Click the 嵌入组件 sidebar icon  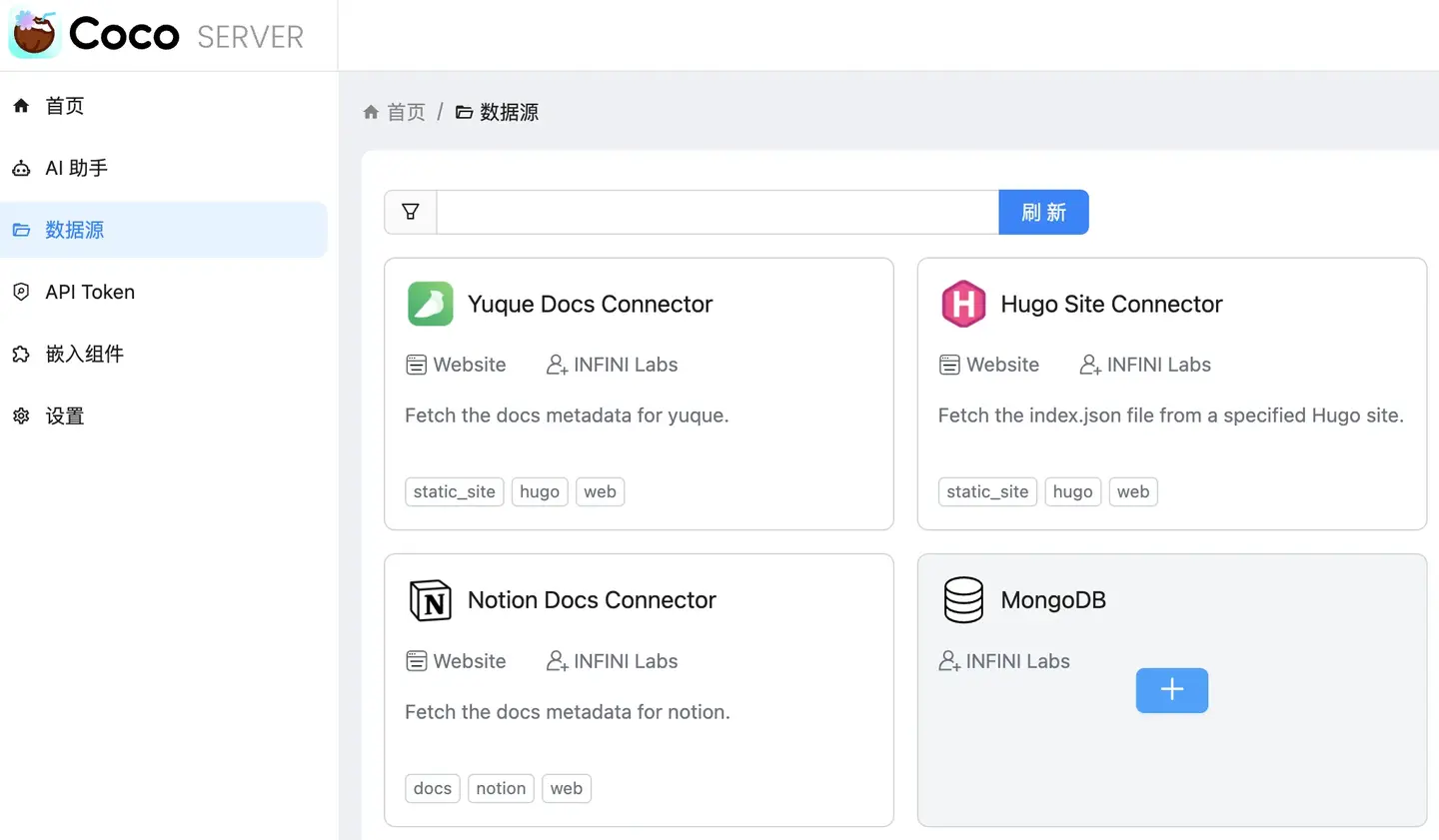[x=22, y=355]
